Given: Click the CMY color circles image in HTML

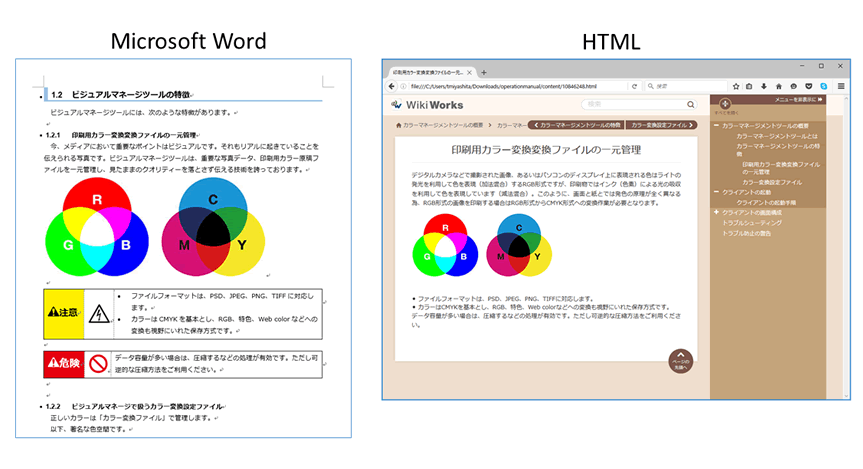Looking at the screenshot, I should (519, 246).
